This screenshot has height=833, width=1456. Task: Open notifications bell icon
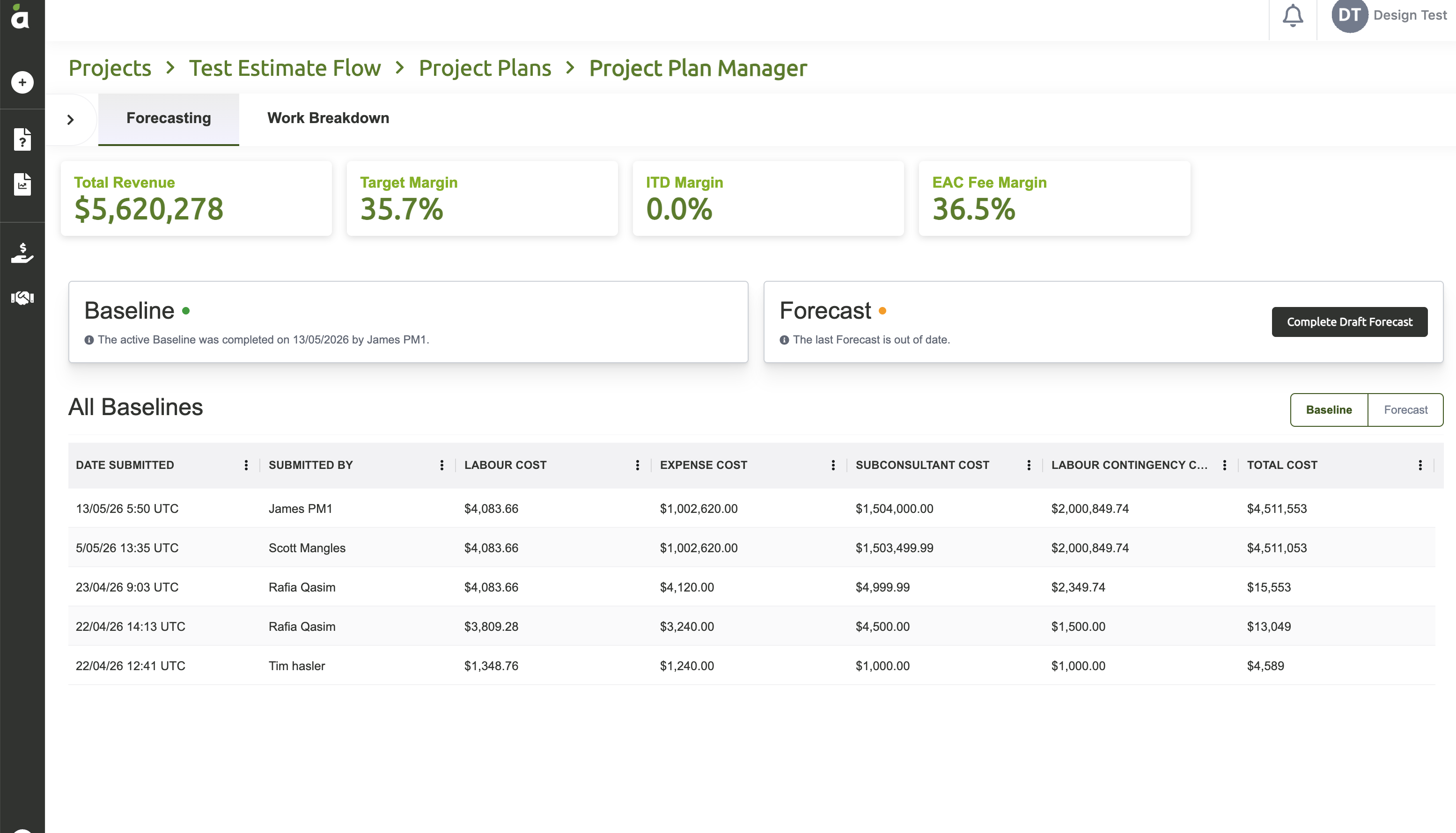pos(1292,15)
